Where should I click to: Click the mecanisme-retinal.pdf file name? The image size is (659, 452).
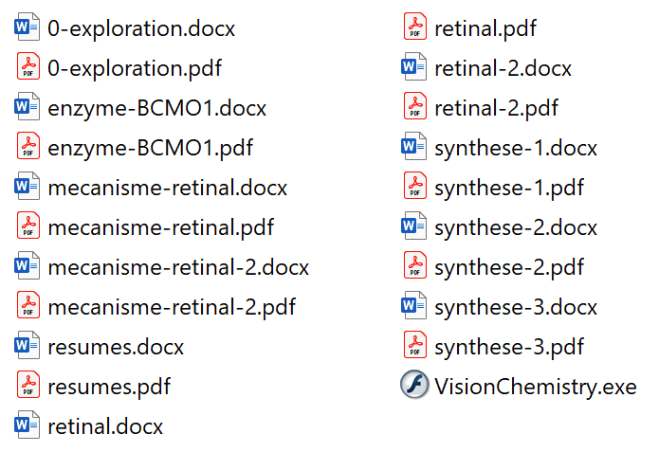point(160,227)
